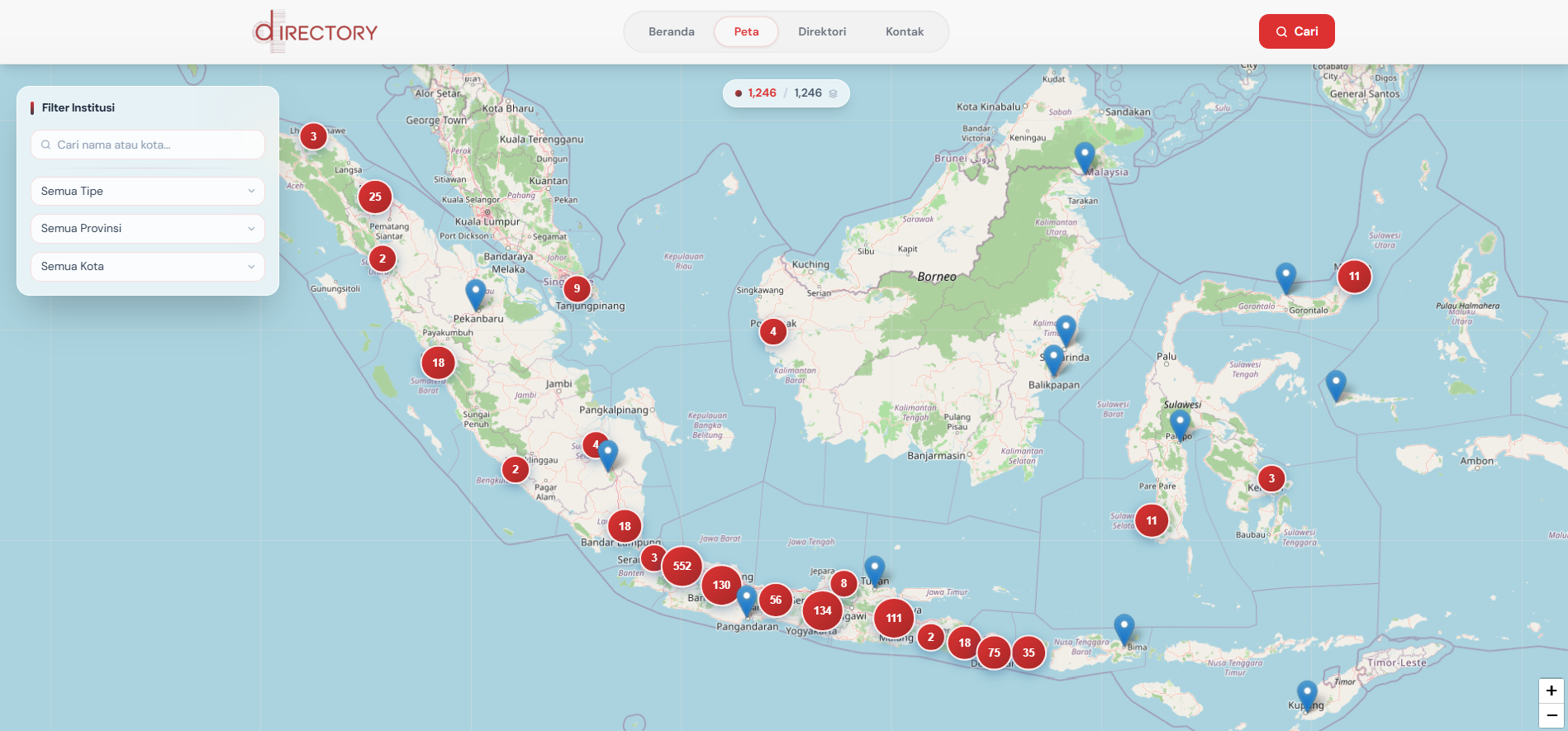Screen dimensions: 1568x731
Task: Select the blue pin in Sabah, Malaysia
Action: coord(1085,158)
